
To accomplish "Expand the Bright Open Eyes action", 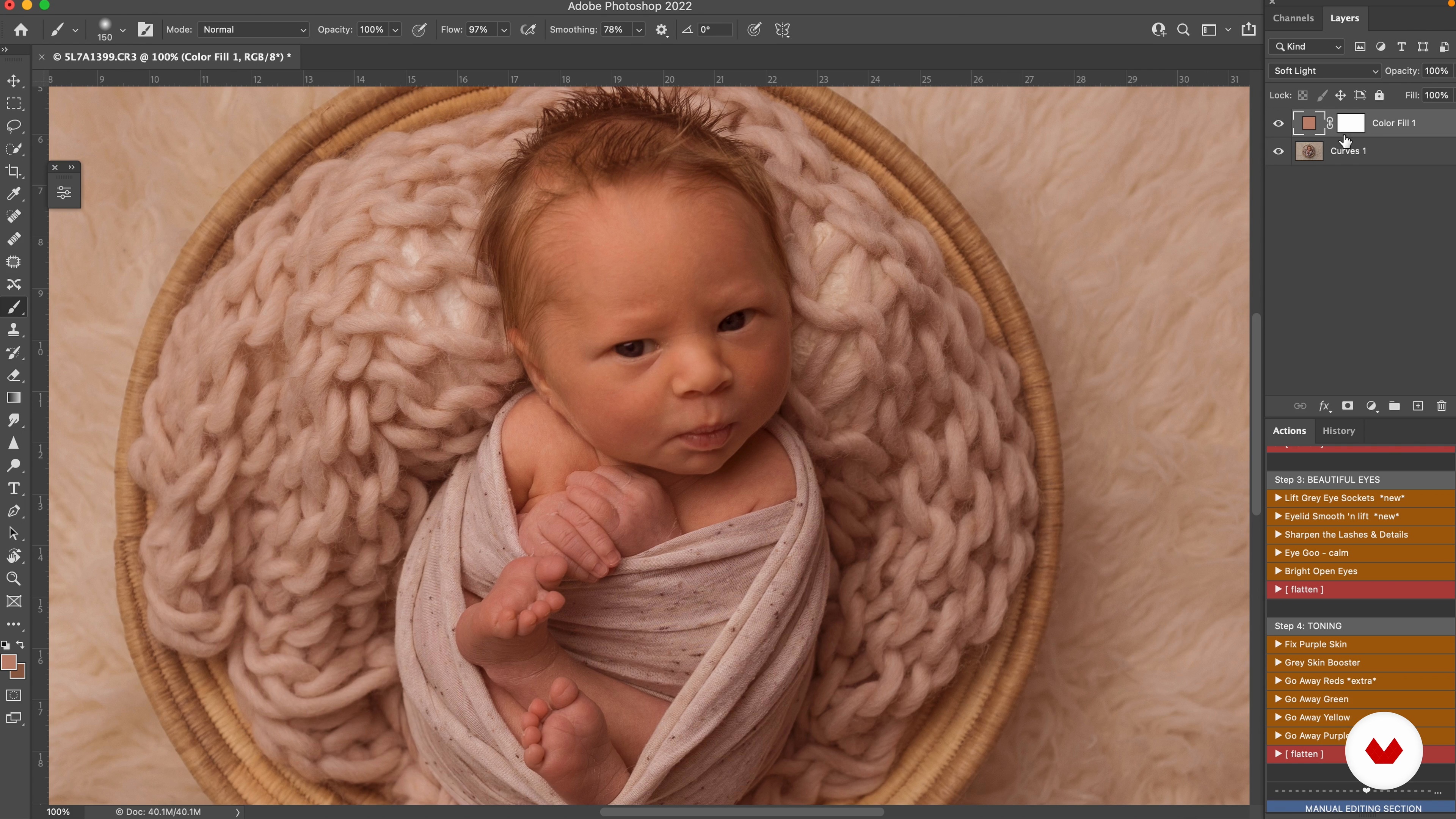I will click(1278, 571).
